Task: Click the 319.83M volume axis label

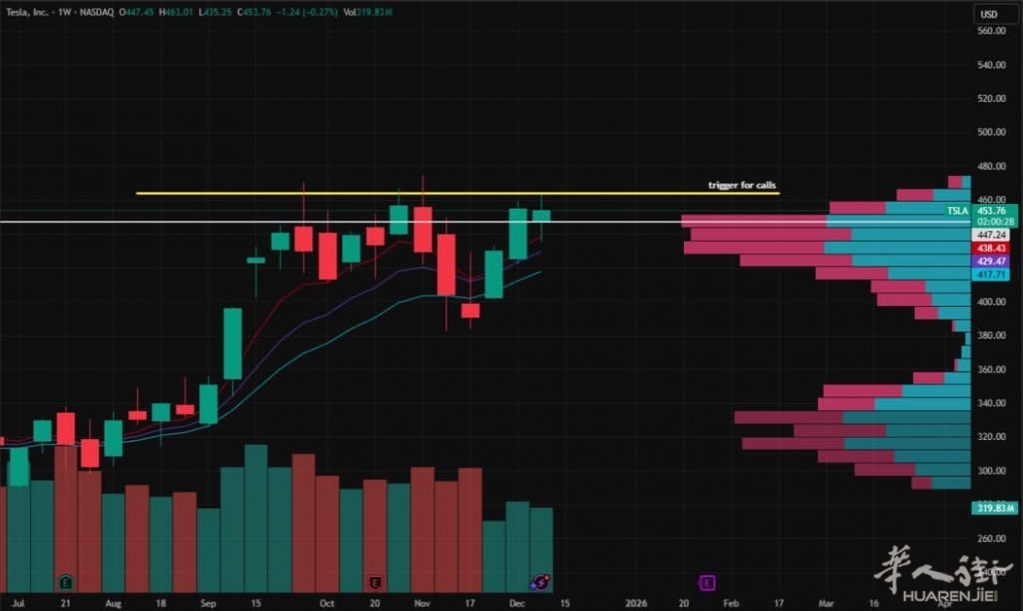Action: (995, 508)
